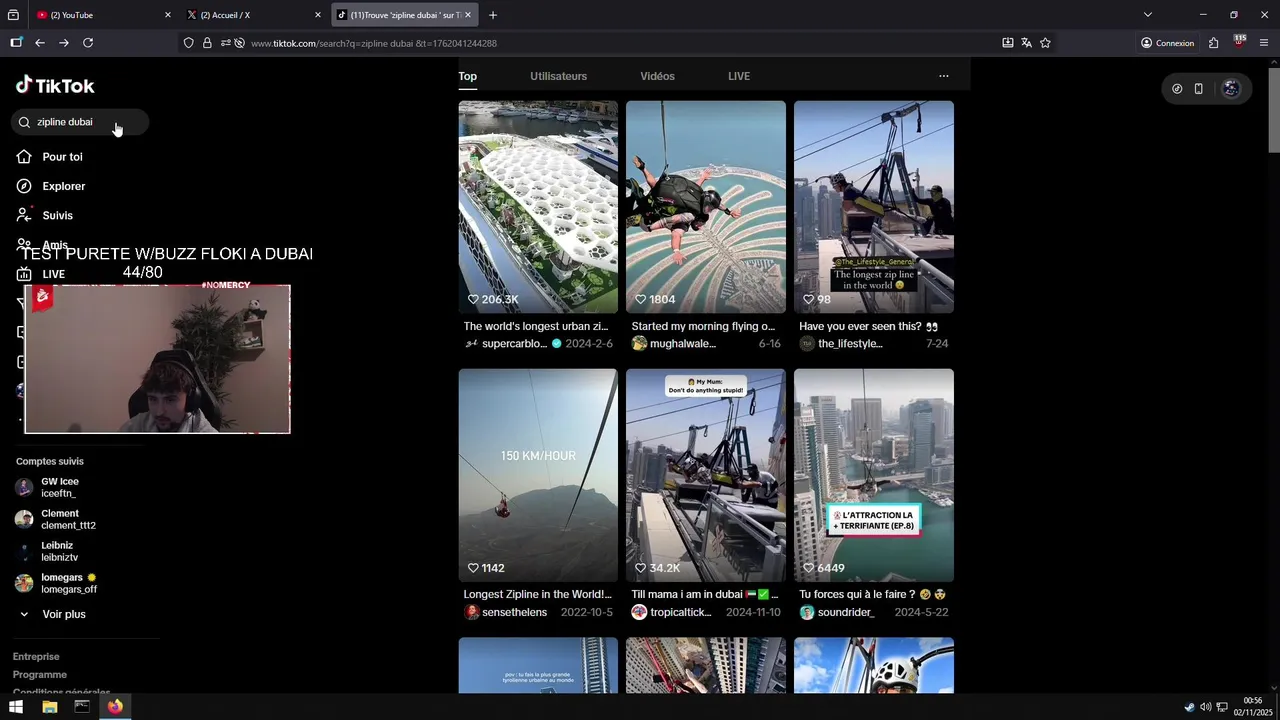This screenshot has height=720, width=1280.
Task: Open the Firefox hamburger application menu
Action: tap(1264, 43)
